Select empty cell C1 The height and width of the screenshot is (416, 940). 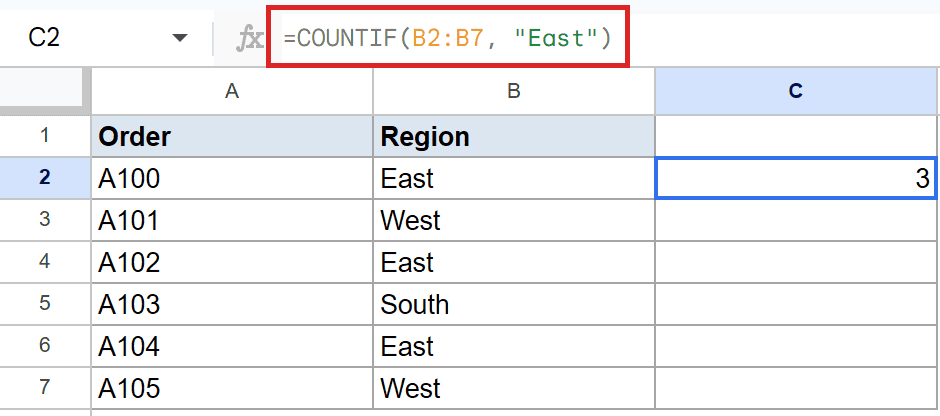click(x=796, y=137)
